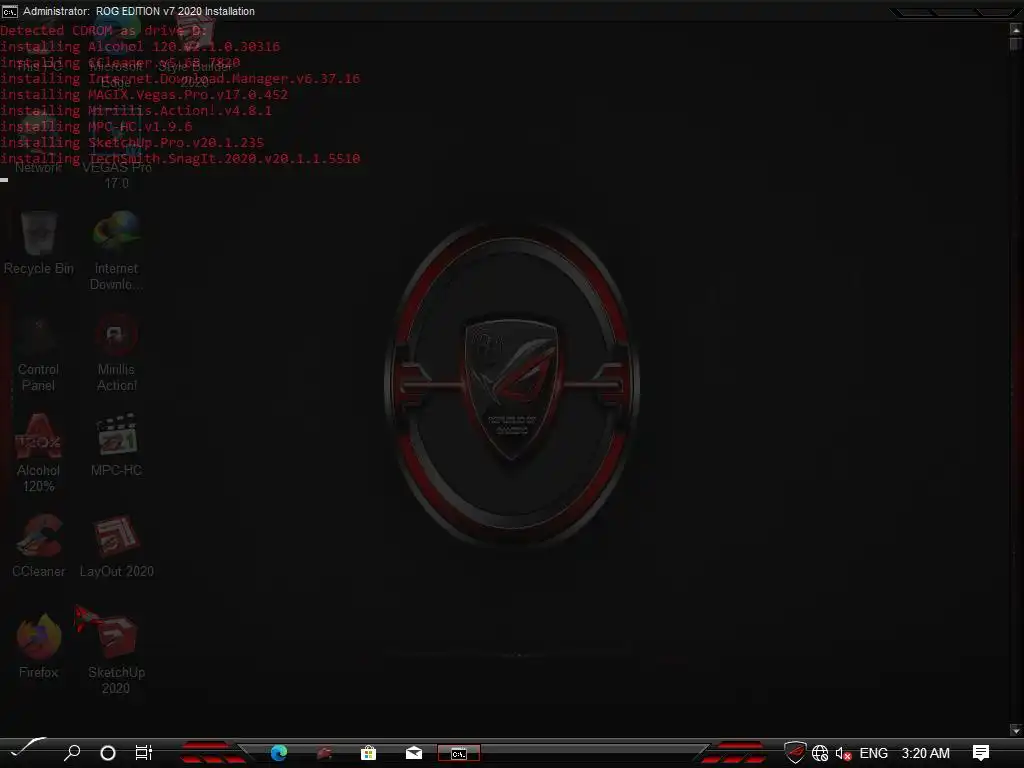Select the CCleaner desktop icon
This screenshot has height=768, width=1024.
tap(39, 547)
